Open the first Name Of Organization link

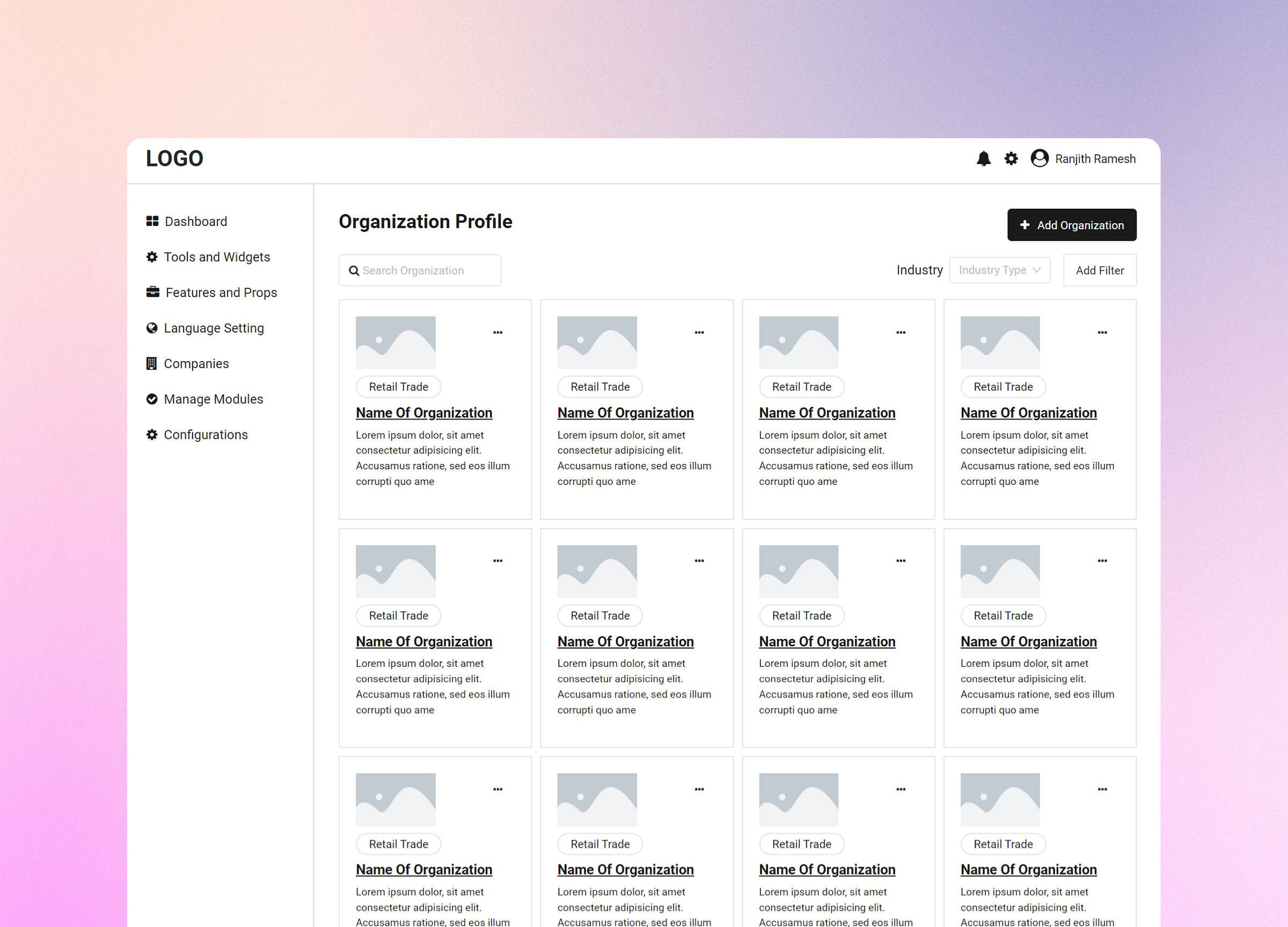tap(423, 413)
